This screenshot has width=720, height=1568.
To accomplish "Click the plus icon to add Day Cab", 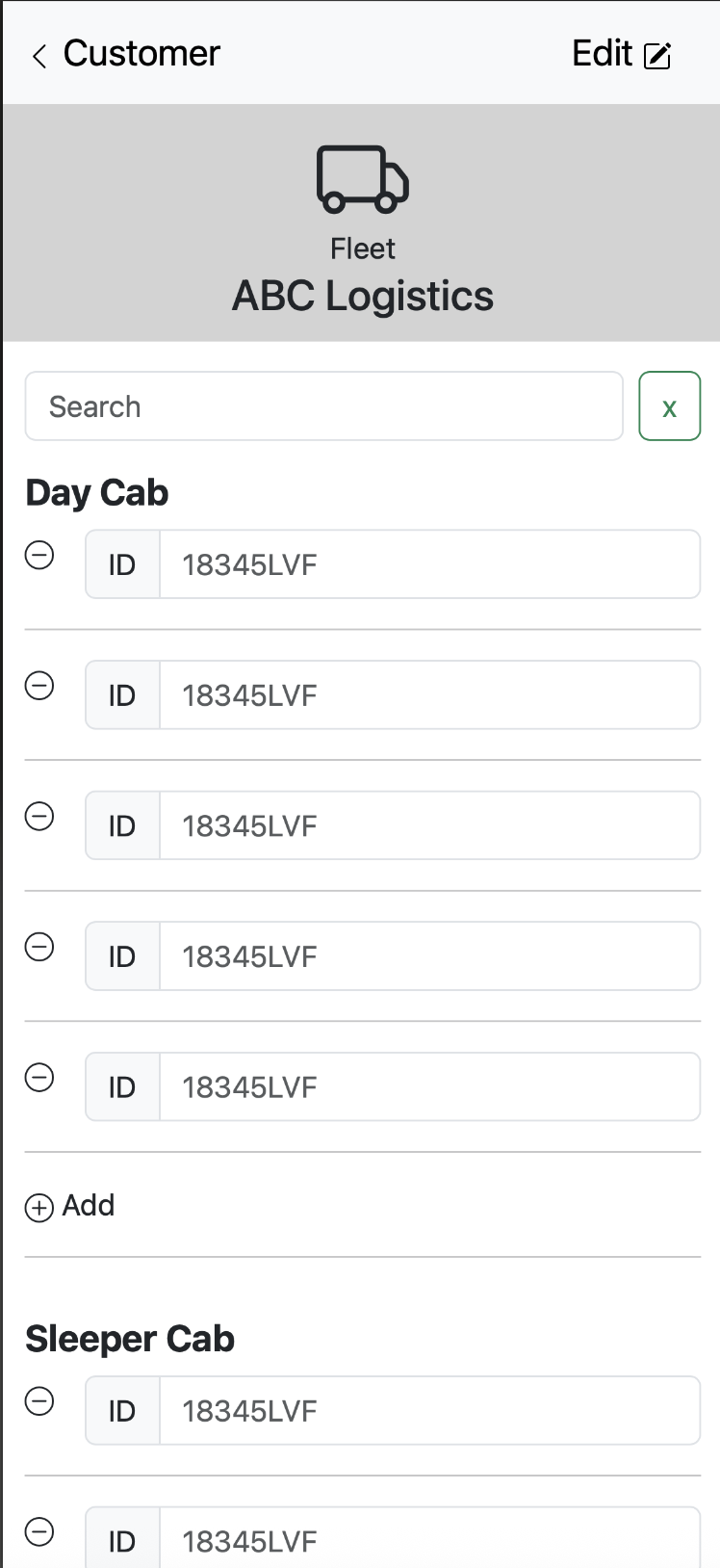I will coord(39,1208).
